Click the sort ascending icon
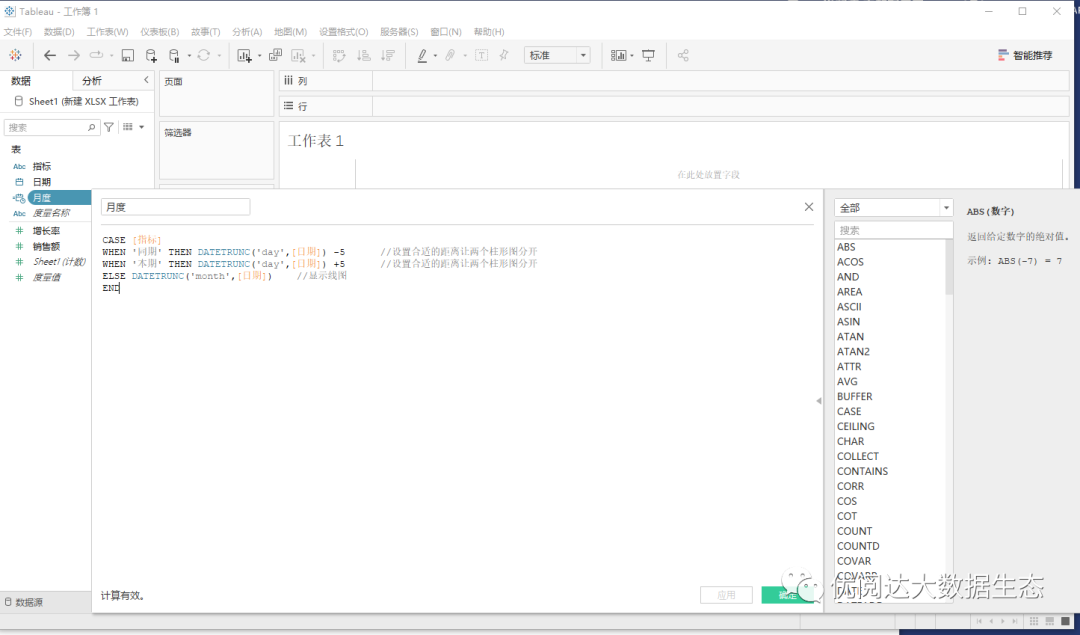The height and width of the screenshot is (635, 1080). pyautogui.click(x=364, y=55)
